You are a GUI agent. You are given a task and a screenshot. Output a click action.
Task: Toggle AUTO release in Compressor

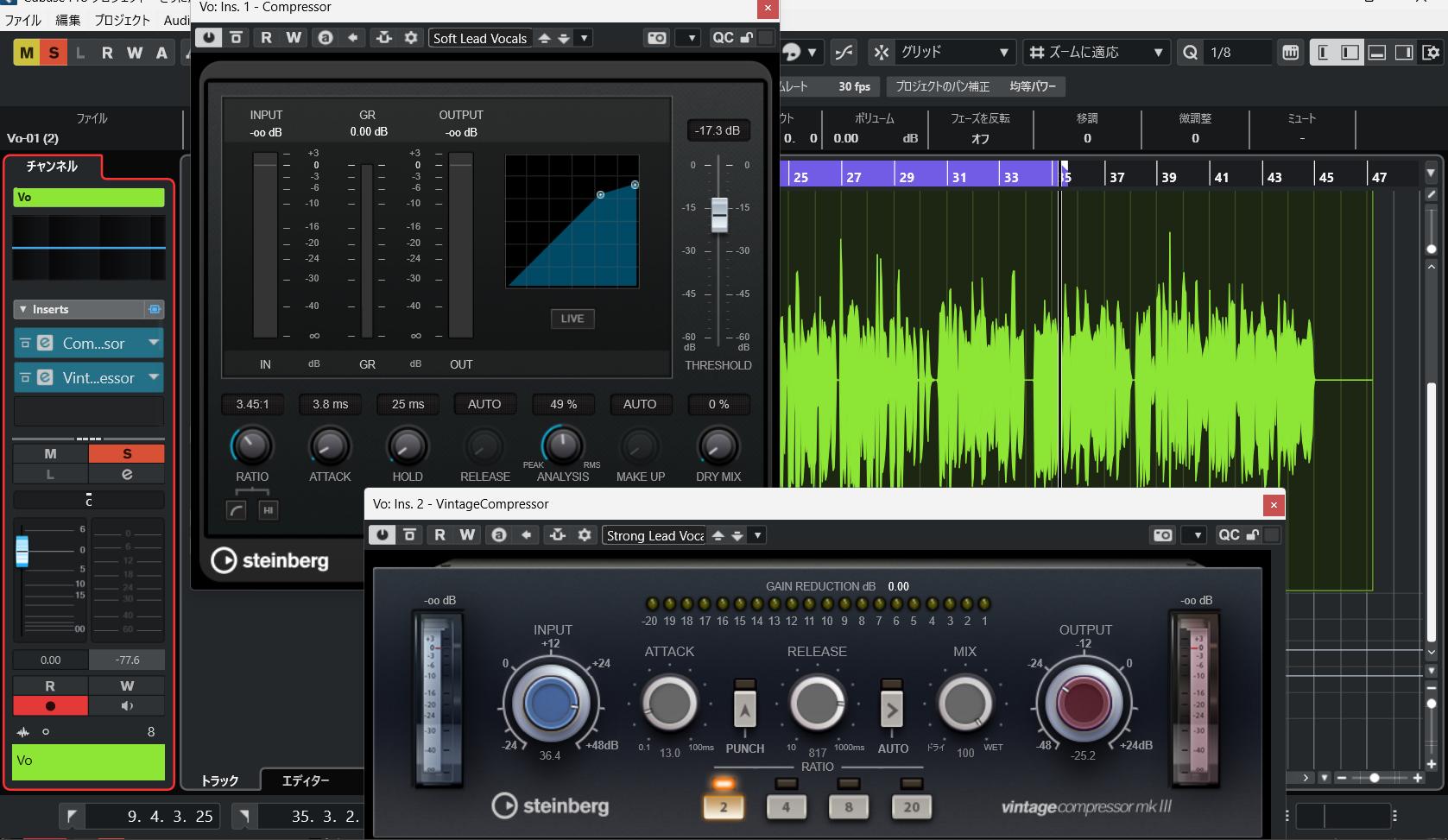[x=484, y=404]
